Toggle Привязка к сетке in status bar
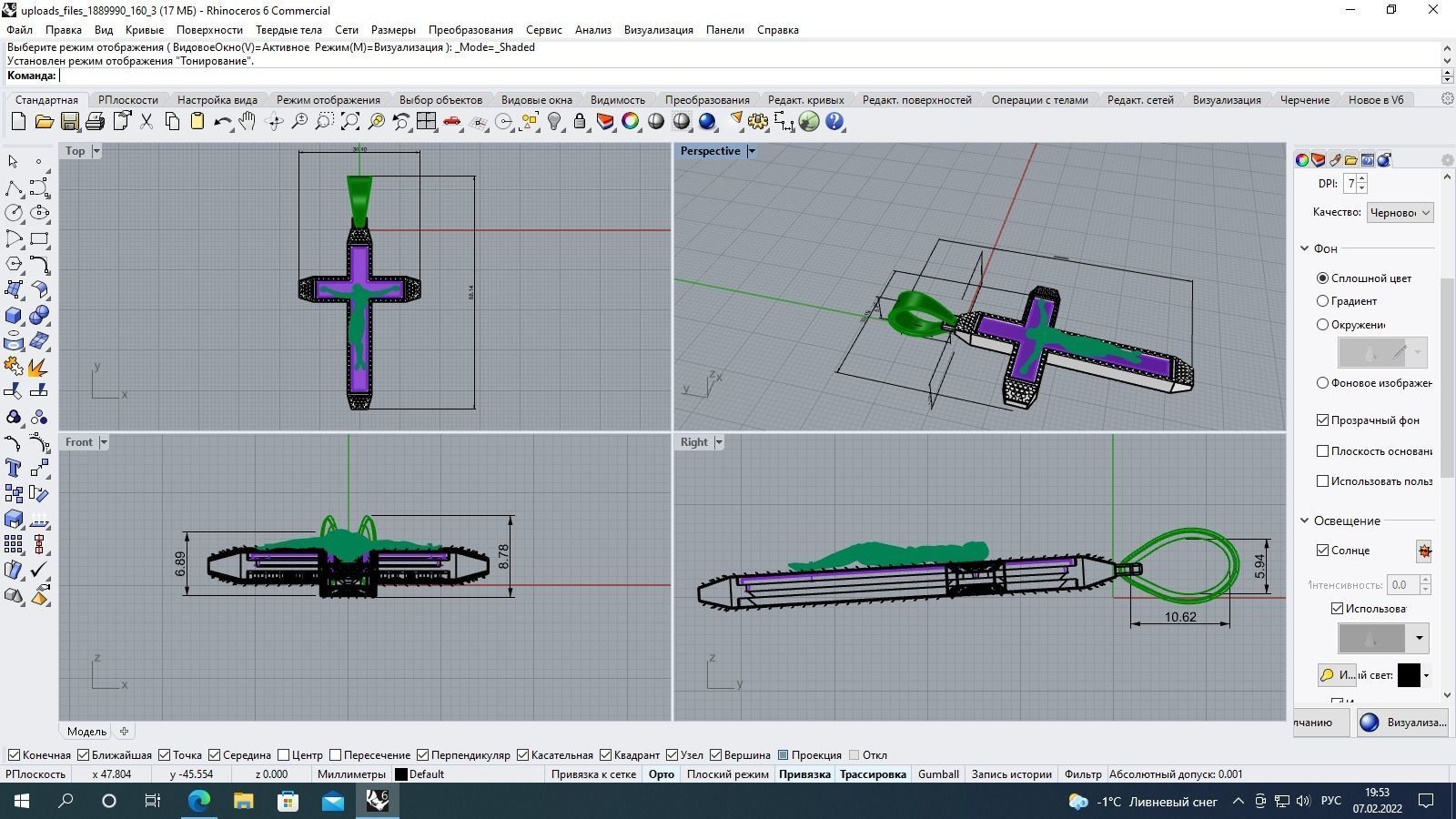The height and width of the screenshot is (819, 1456). pos(593,774)
